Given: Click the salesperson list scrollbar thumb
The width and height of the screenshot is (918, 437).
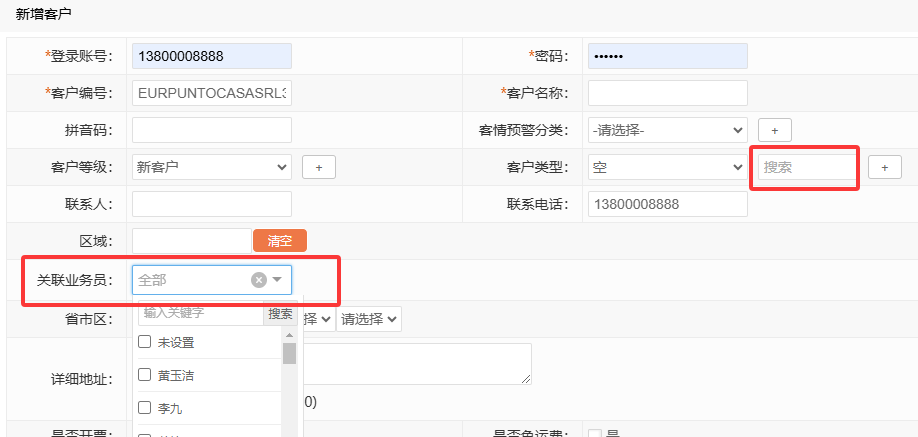Looking at the screenshot, I should (289, 354).
